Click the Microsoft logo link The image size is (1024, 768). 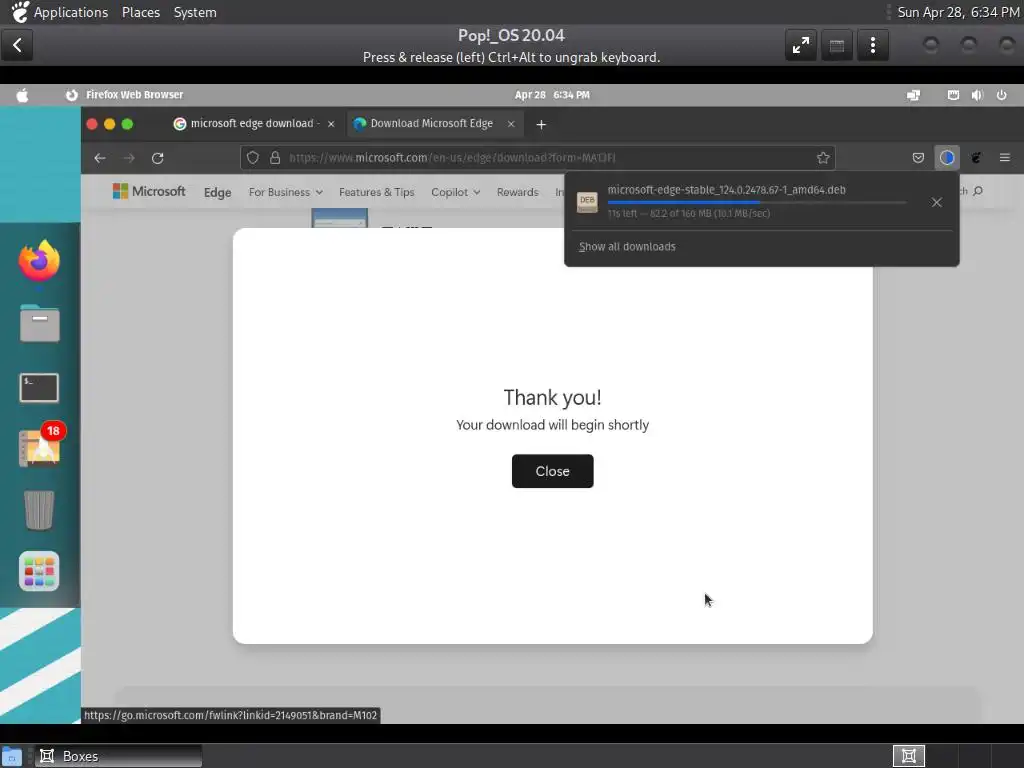tap(149, 191)
